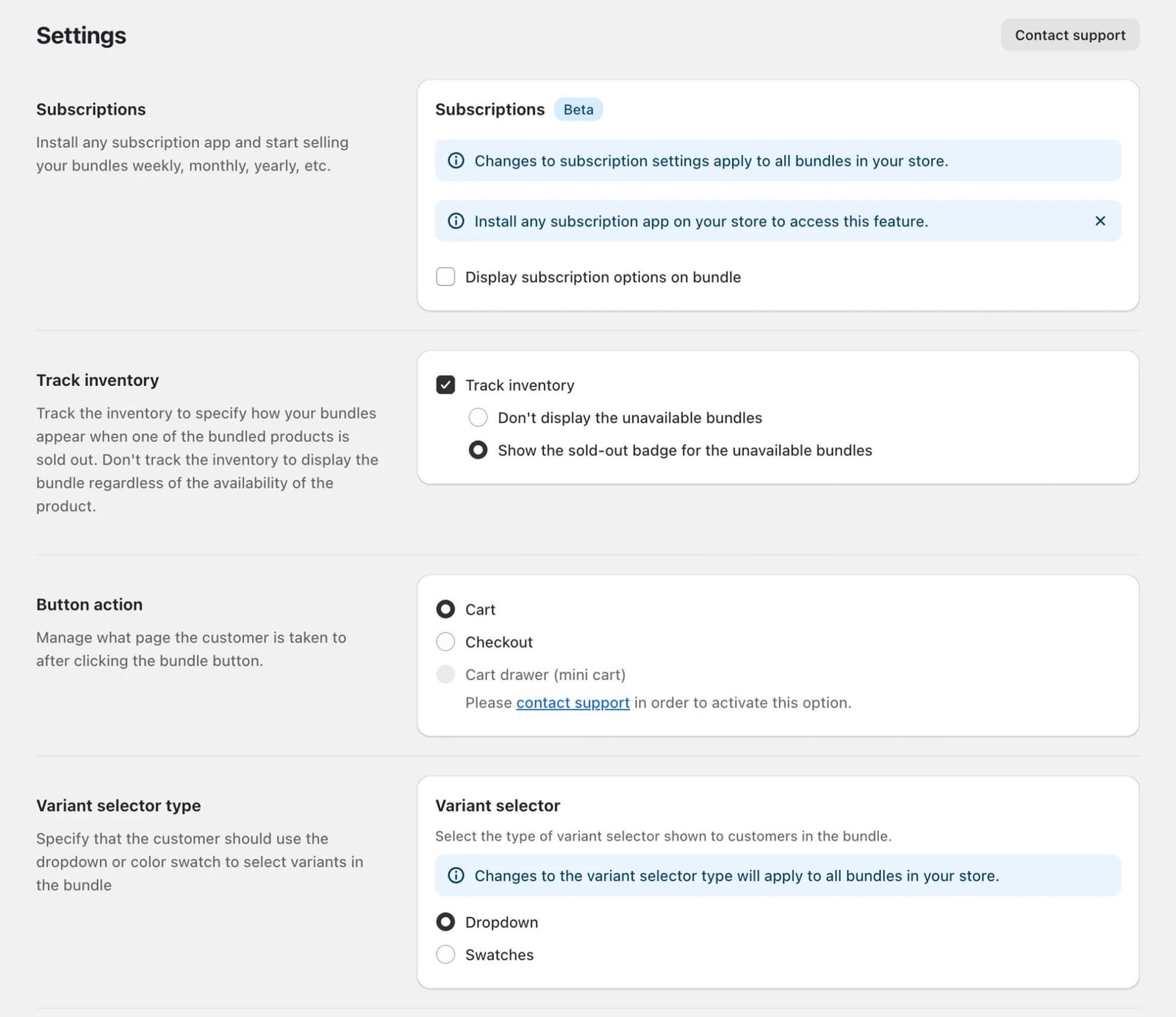This screenshot has height=1017, width=1176.
Task: Click the Settings page title
Action: tap(81, 35)
